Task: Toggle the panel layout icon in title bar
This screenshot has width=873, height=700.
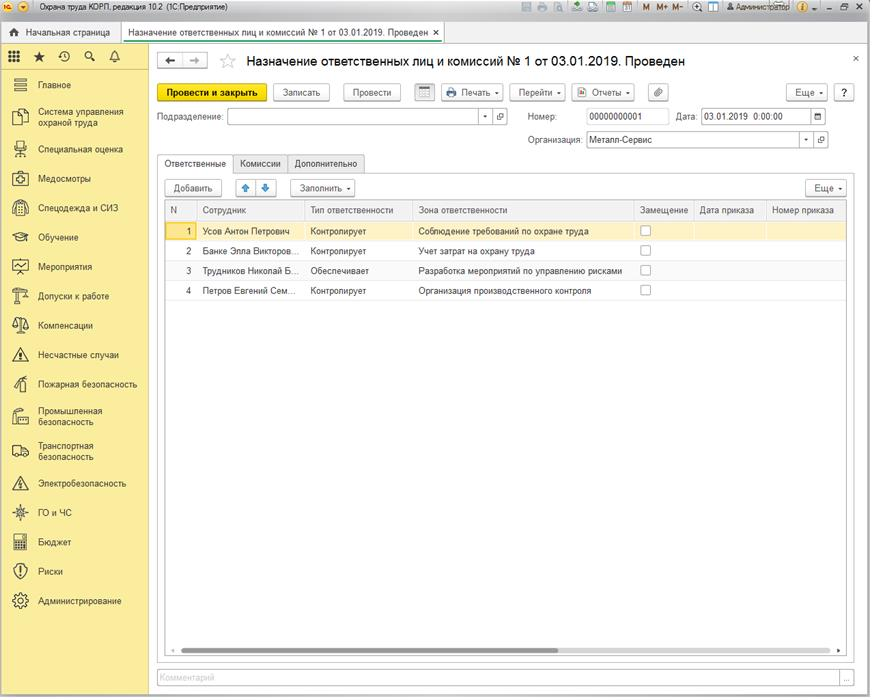Action: tap(714, 7)
